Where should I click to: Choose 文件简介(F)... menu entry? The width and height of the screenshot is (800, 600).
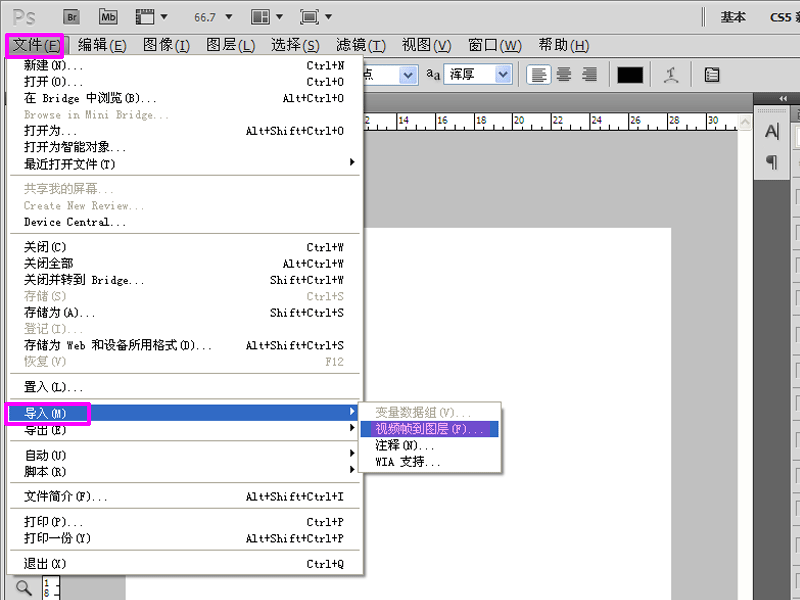pyautogui.click(x=185, y=496)
